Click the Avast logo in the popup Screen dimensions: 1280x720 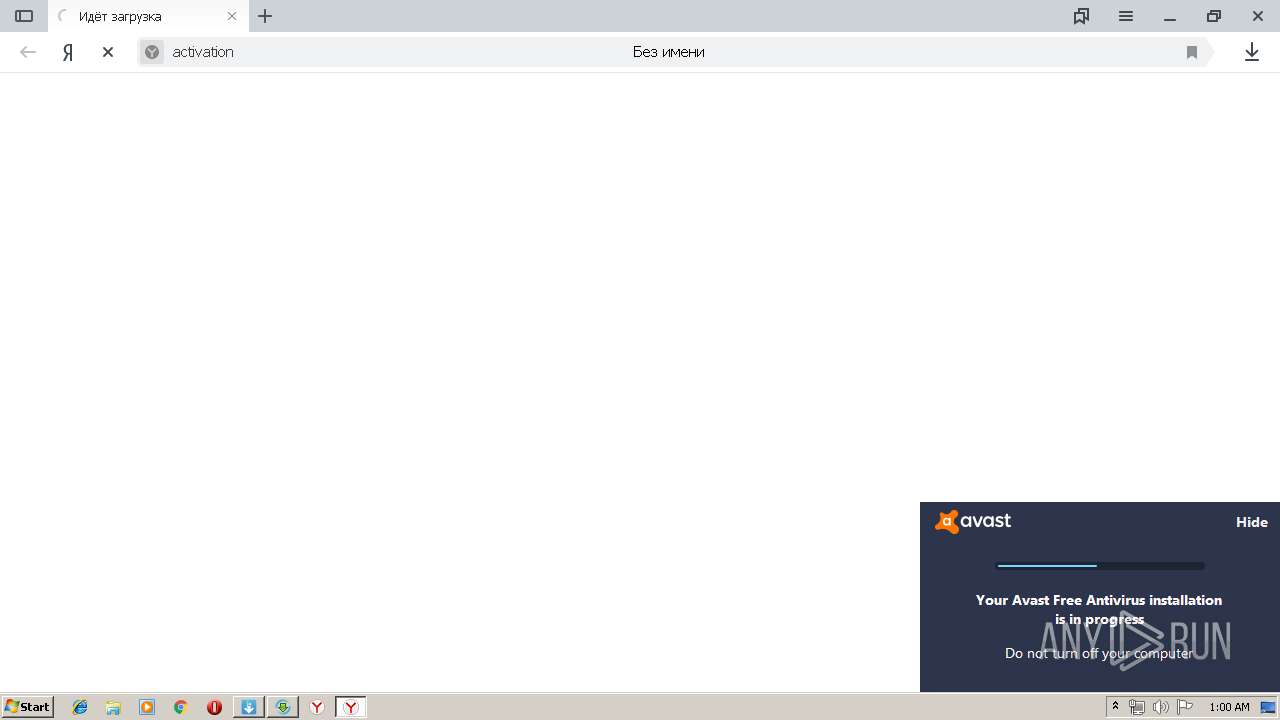click(x=973, y=521)
